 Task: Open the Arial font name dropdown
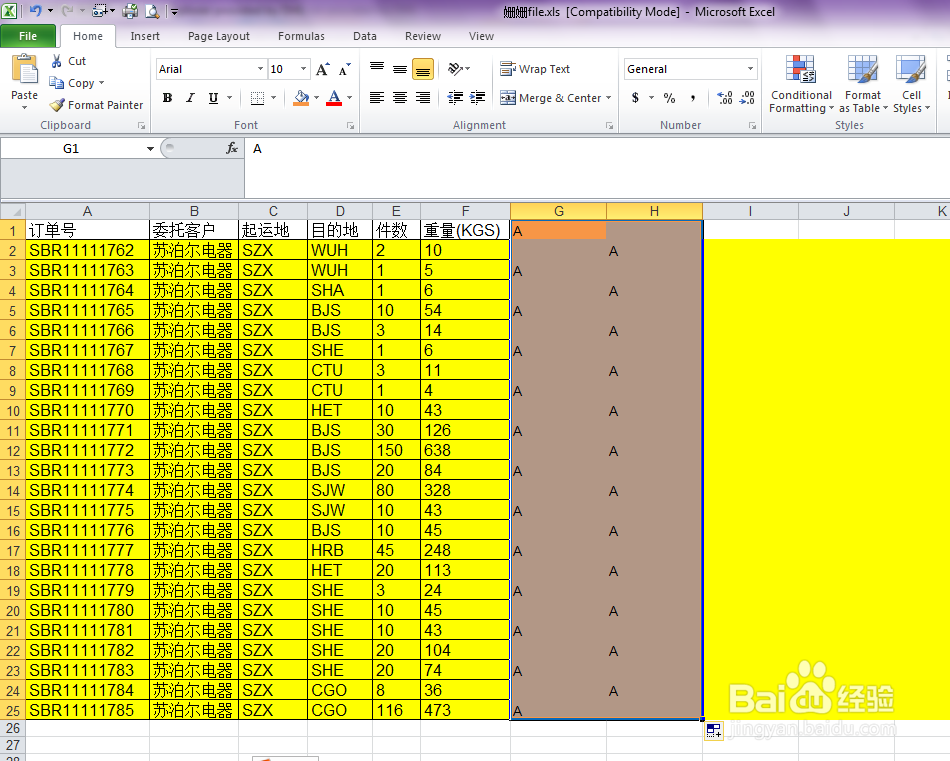click(x=260, y=69)
